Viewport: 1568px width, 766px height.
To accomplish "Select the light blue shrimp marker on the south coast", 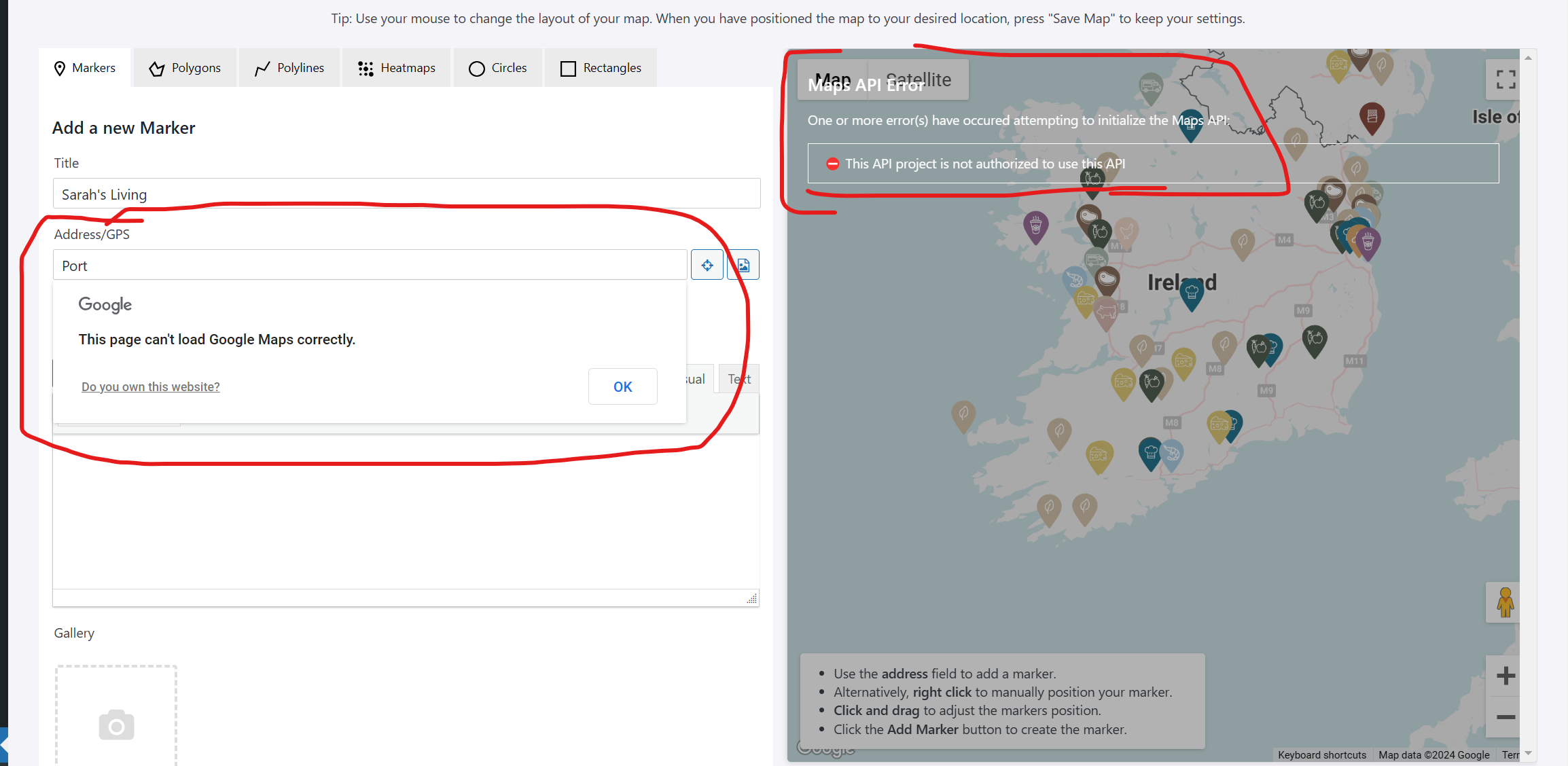I will coord(1172,455).
